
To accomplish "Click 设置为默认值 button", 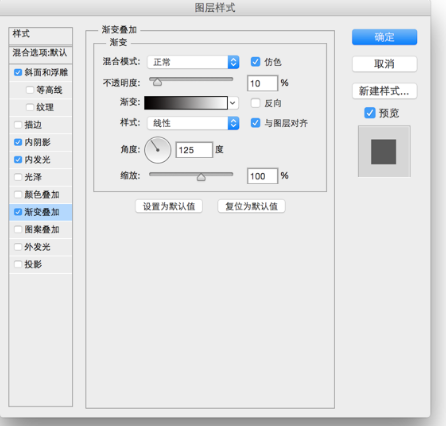I will (x=169, y=206).
